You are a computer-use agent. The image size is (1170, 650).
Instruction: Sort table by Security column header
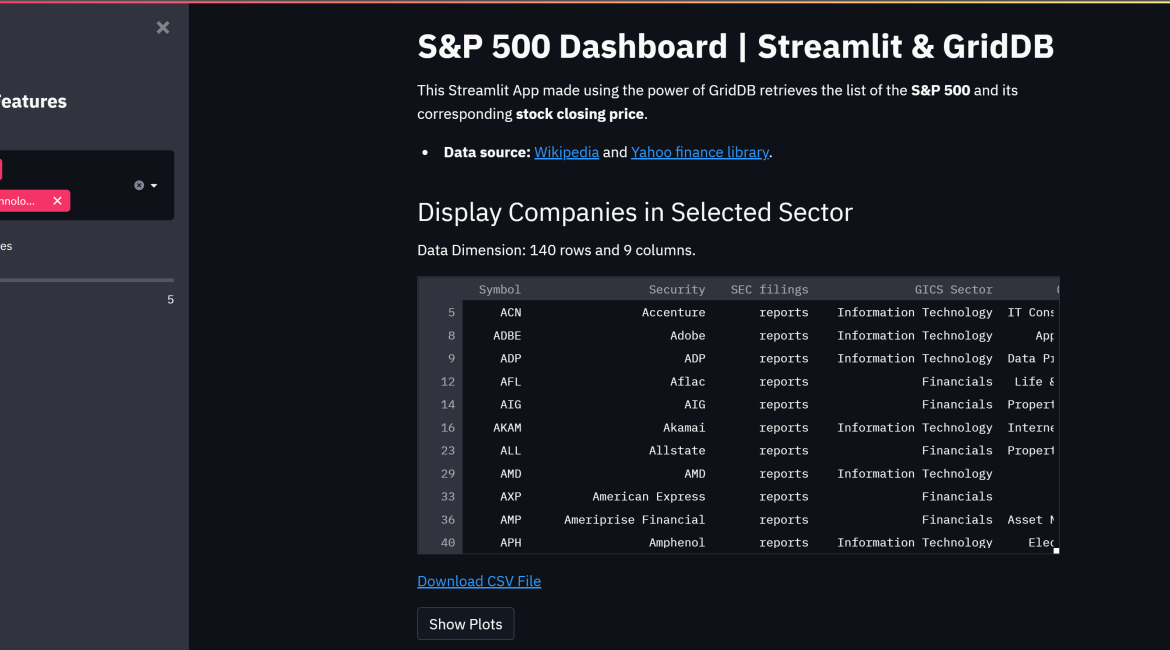676,289
